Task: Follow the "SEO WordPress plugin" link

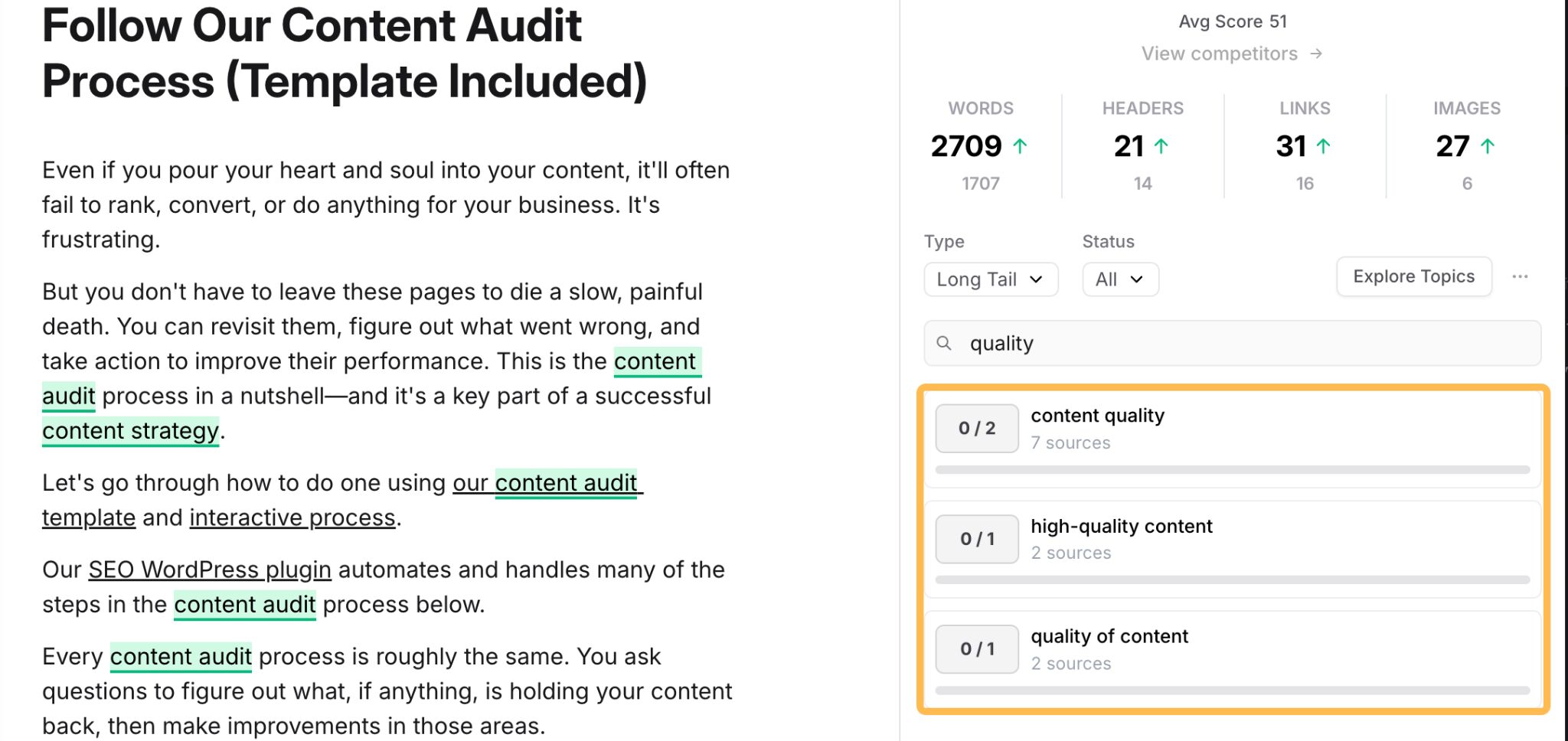Action: (210, 570)
